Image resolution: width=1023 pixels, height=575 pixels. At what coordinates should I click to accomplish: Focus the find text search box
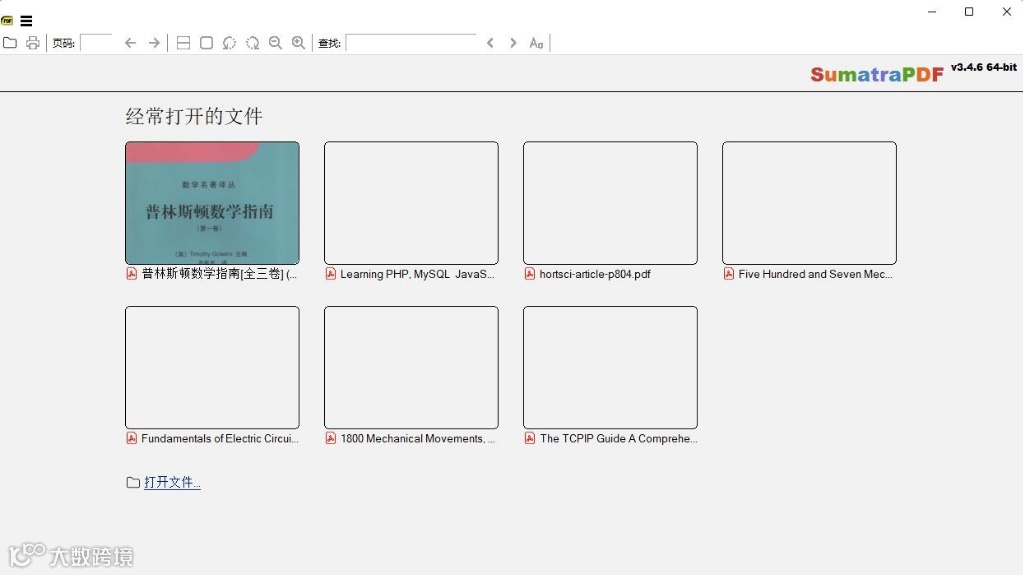pos(411,43)
